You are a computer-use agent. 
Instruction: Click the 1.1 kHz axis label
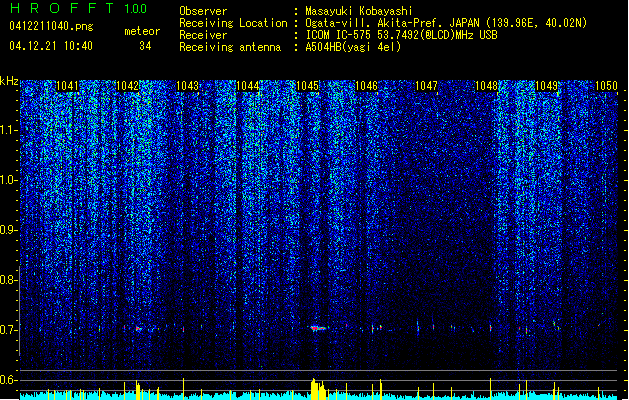pyautogui.click(x=9, y=130)
